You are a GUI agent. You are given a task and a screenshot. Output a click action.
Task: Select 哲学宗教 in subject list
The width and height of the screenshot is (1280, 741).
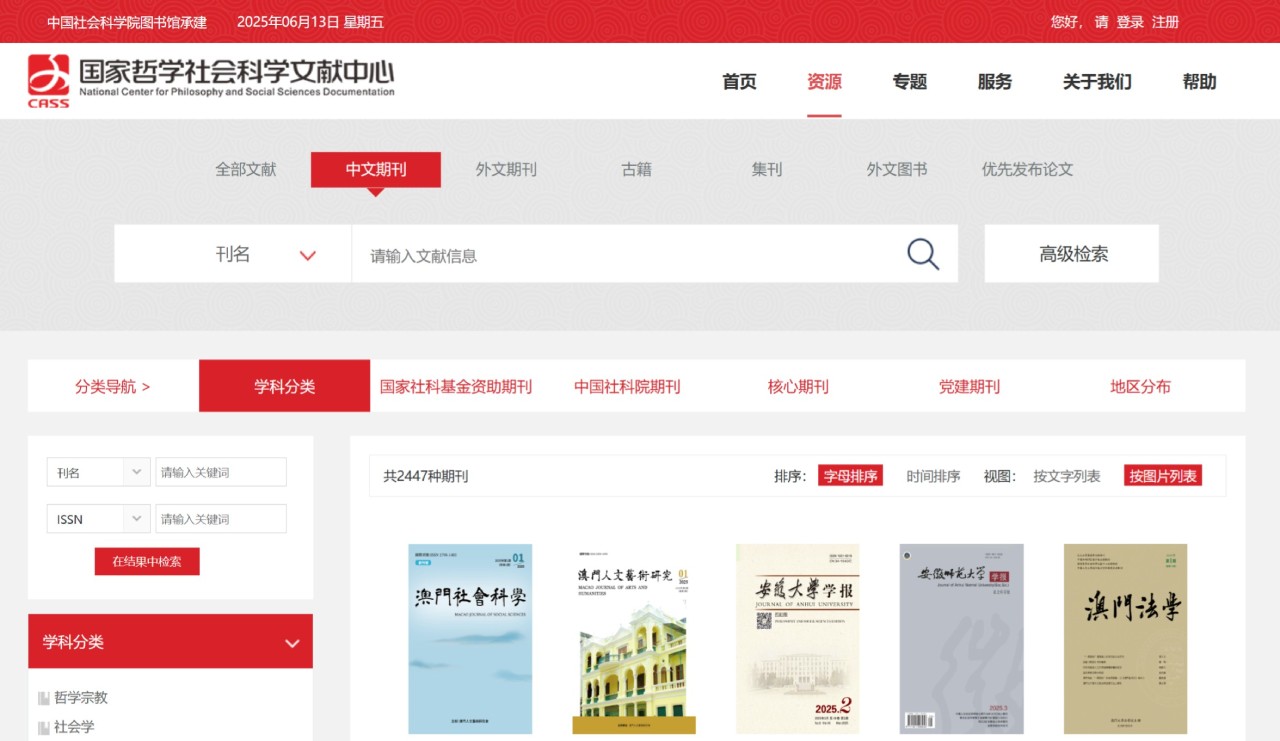81,698
